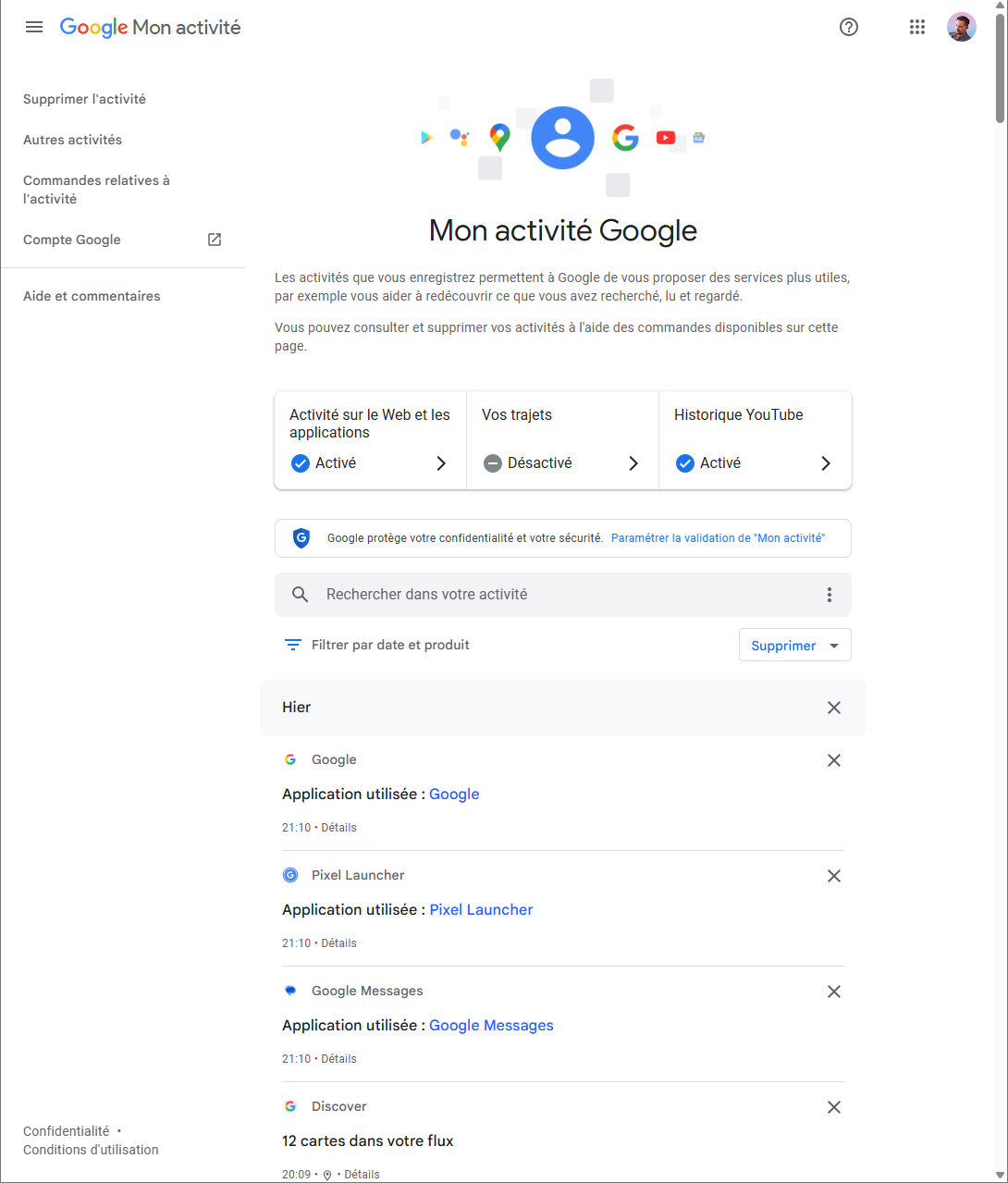Focus the Rechercher dans votre activité field
The image size is (1008, 1183).
pos(562,595)
